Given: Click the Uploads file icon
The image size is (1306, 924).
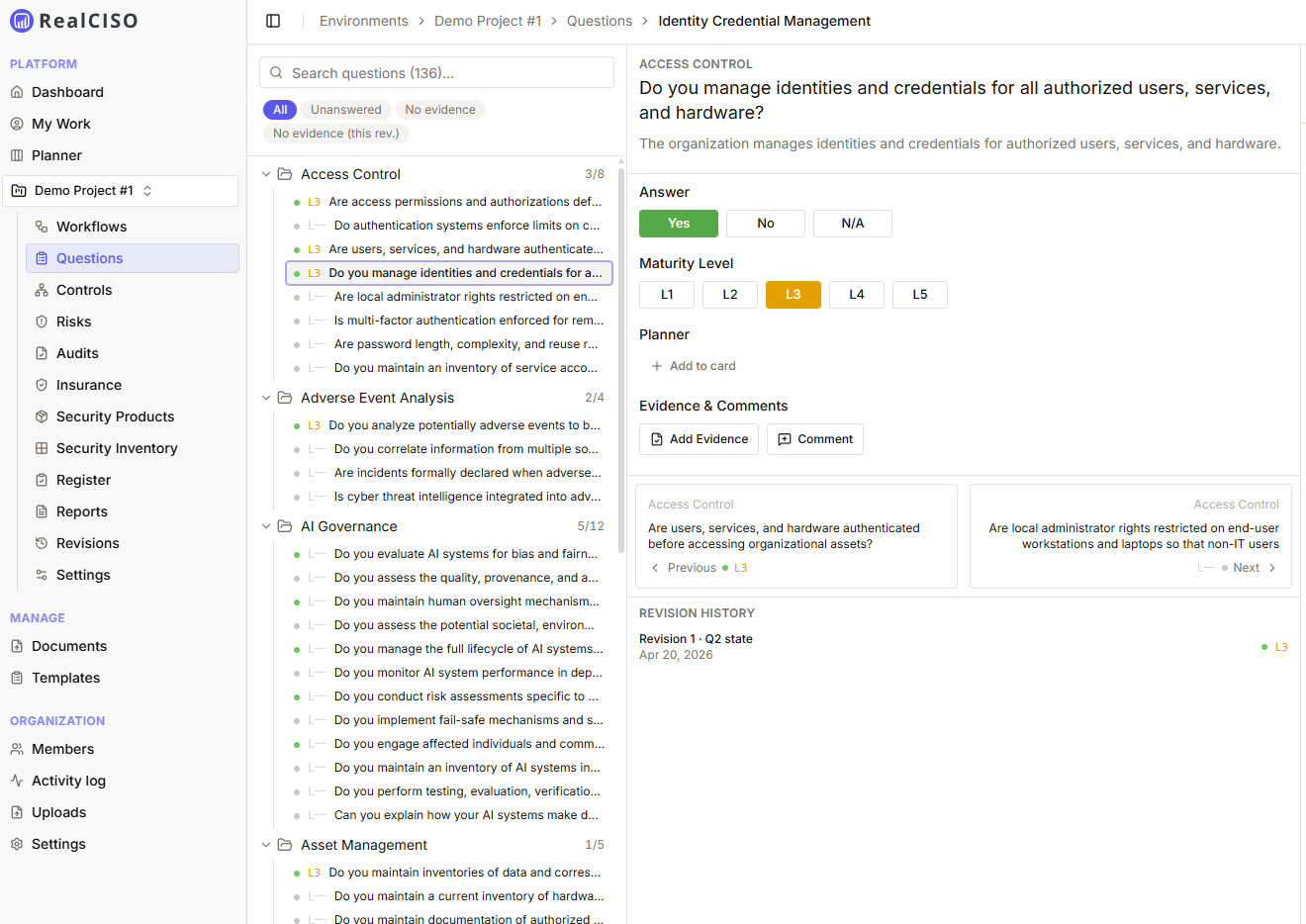Looking at the screenshot, I should point(17,812).
